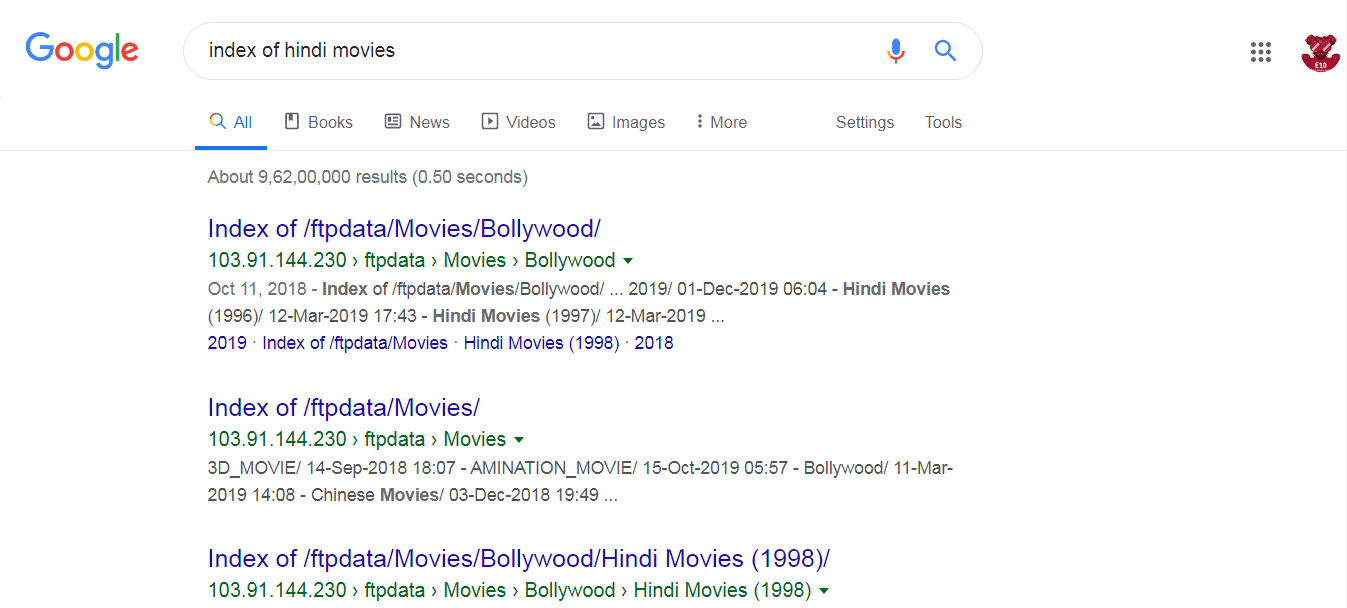Image resolution: width=1347 pixels, height=608 pixels.
Task: Open the search Tools options
Action: coord(943,122)
